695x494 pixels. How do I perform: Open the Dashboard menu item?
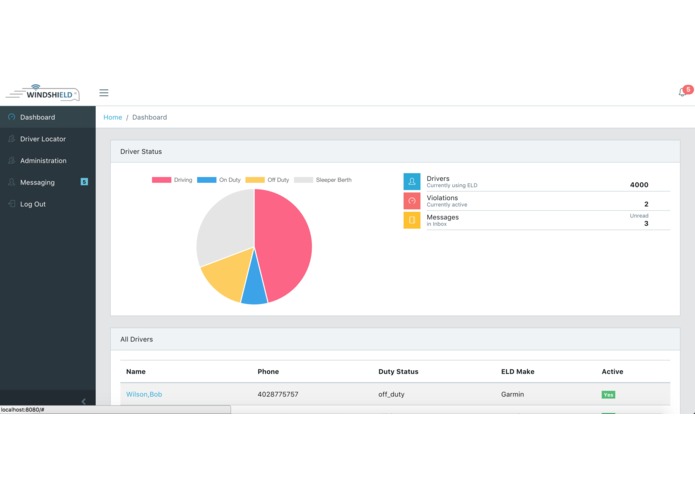(x=48, y=117)
